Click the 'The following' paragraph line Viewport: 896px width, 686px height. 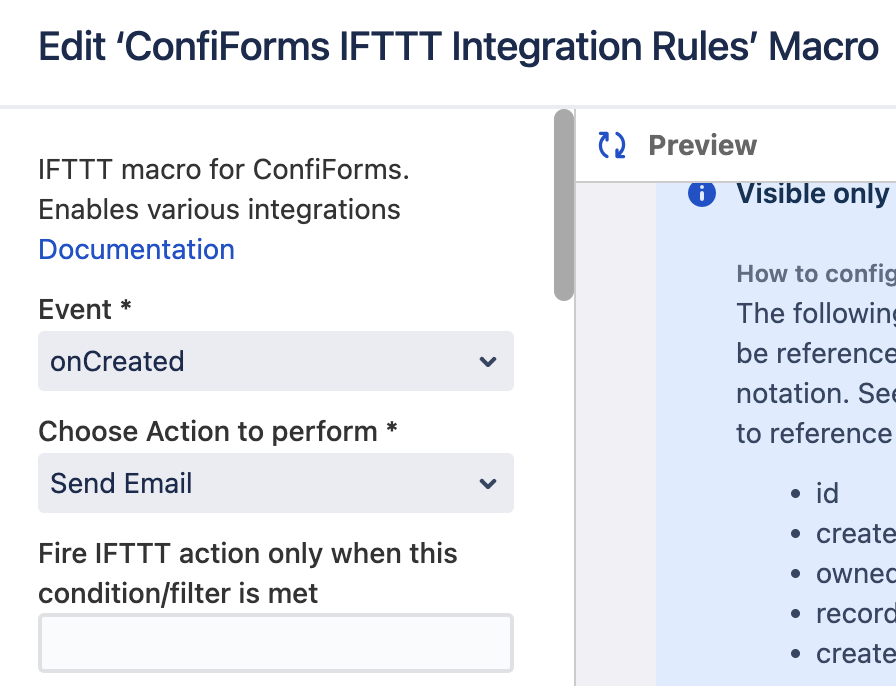click(815, 313)
